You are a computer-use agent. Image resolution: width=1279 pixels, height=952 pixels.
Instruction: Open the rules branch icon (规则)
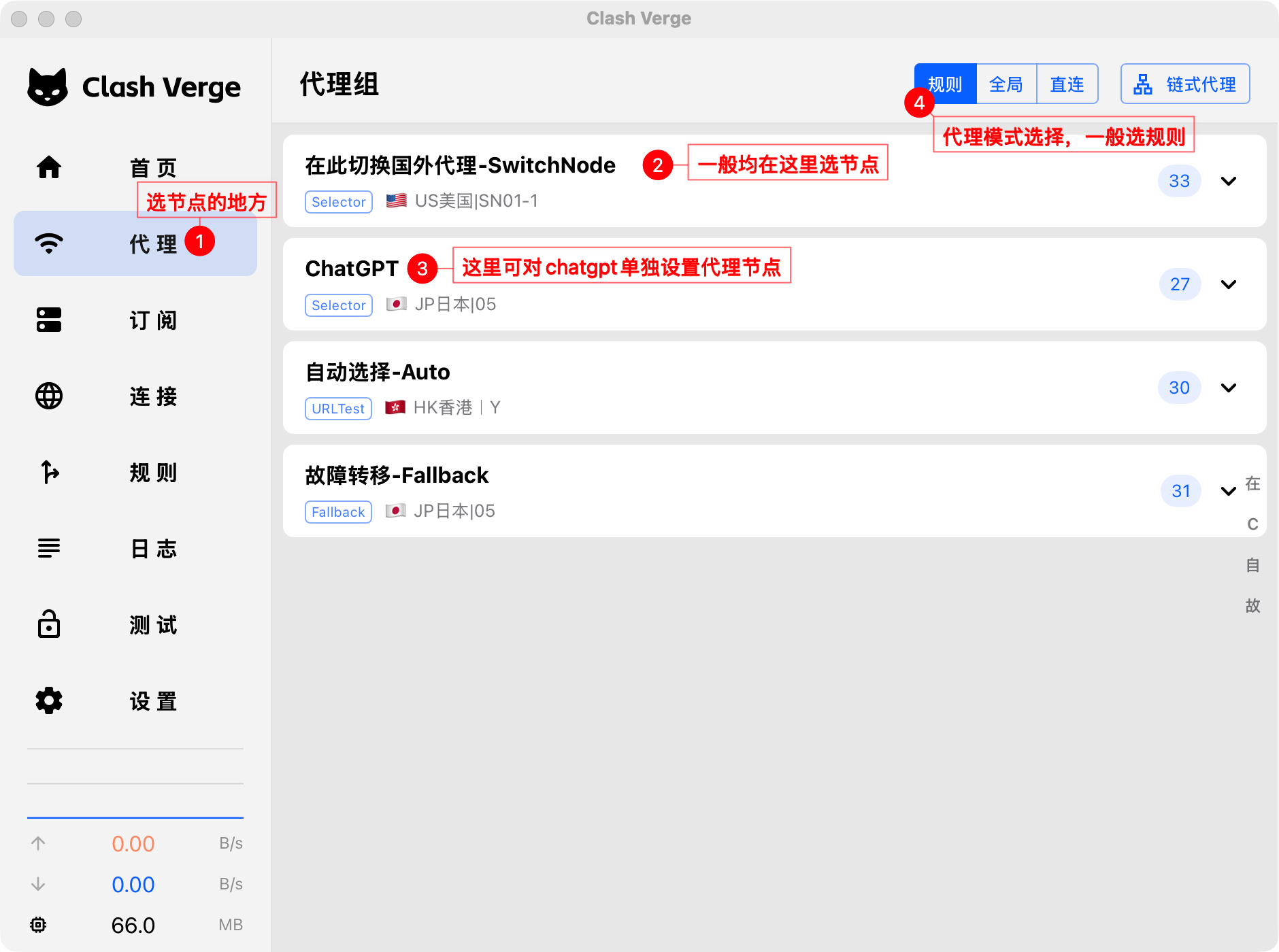pos(49,472)
